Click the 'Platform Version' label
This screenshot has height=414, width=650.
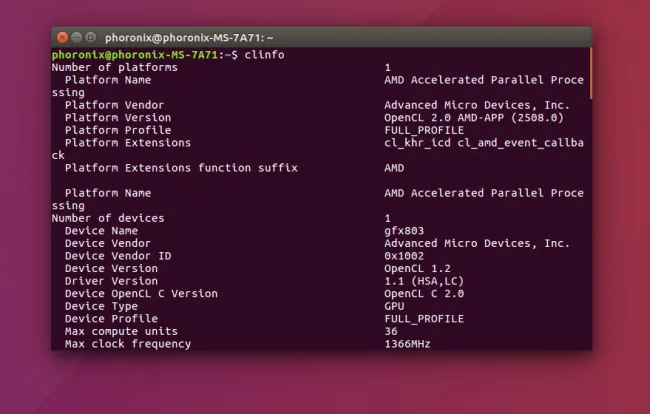[x=118, y=118]
